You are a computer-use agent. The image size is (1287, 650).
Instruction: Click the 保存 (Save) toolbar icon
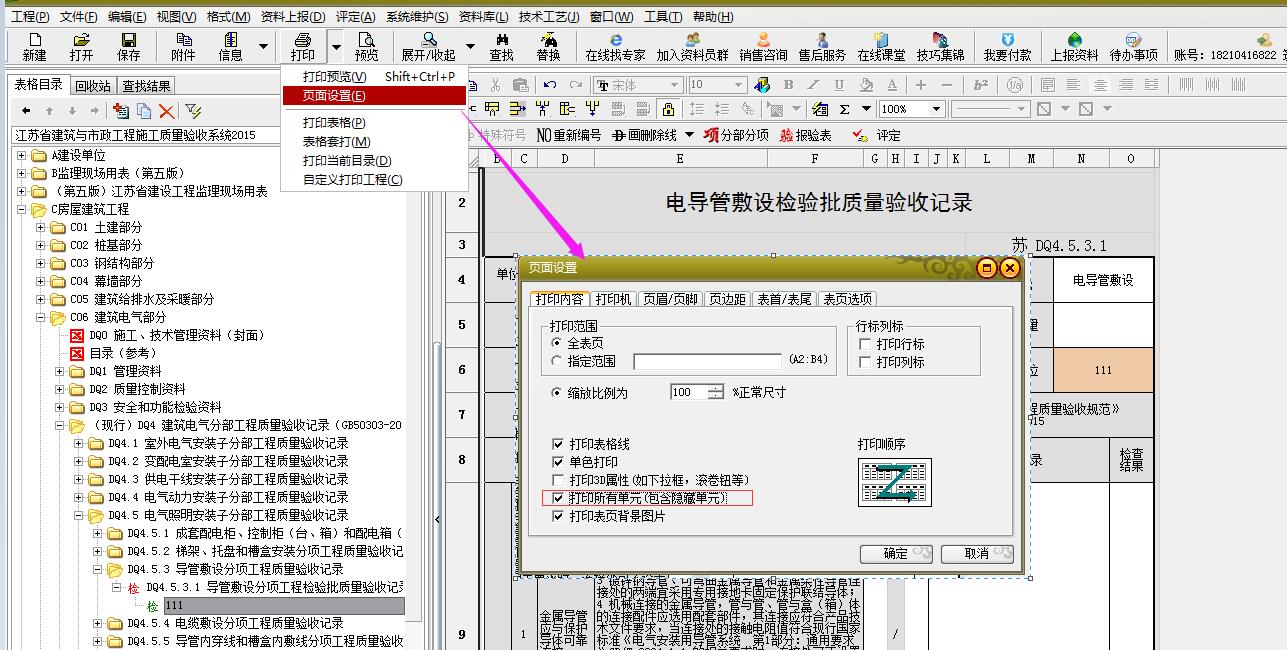pos(128,46)
